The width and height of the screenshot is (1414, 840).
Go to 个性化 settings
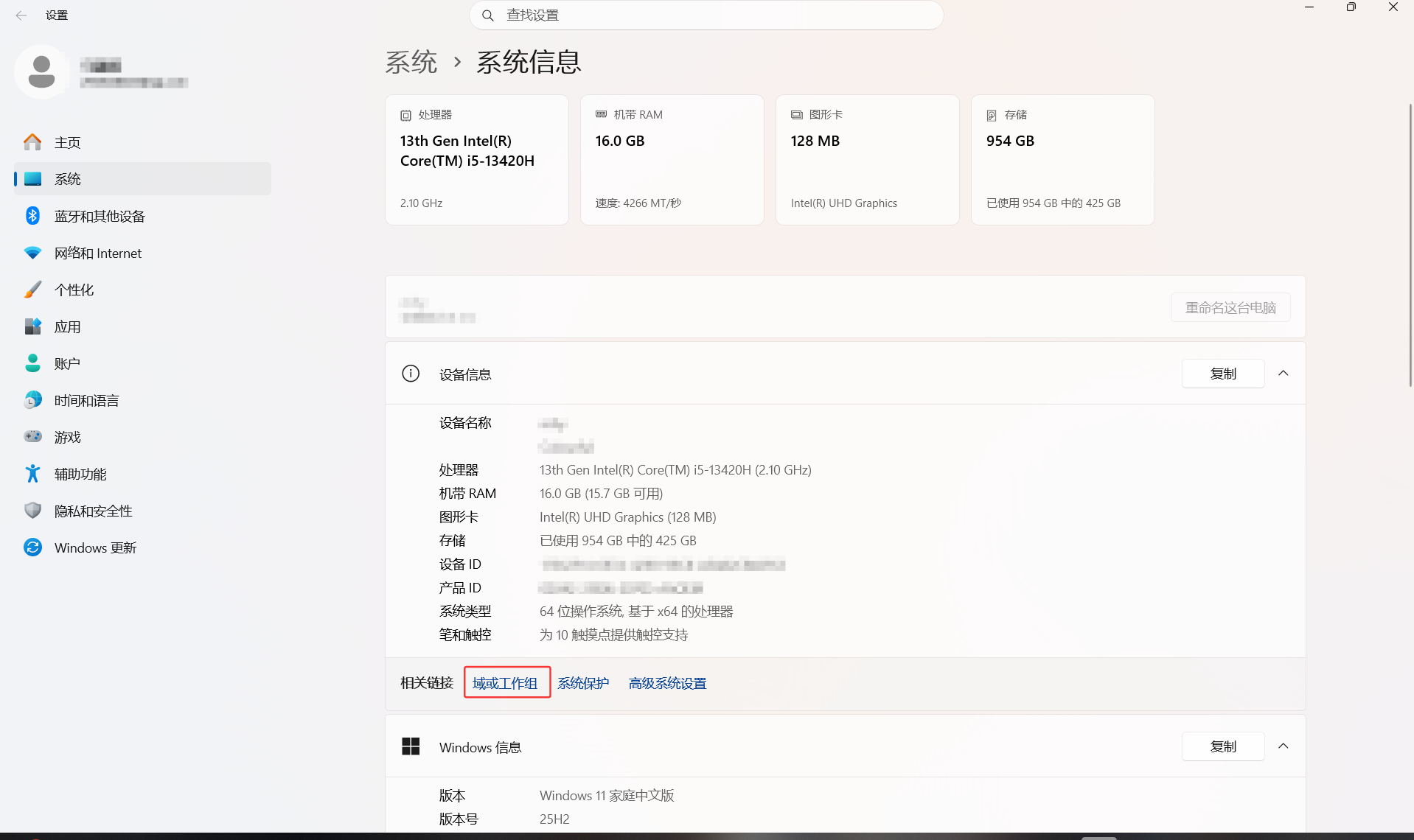(x=142, y=290)
